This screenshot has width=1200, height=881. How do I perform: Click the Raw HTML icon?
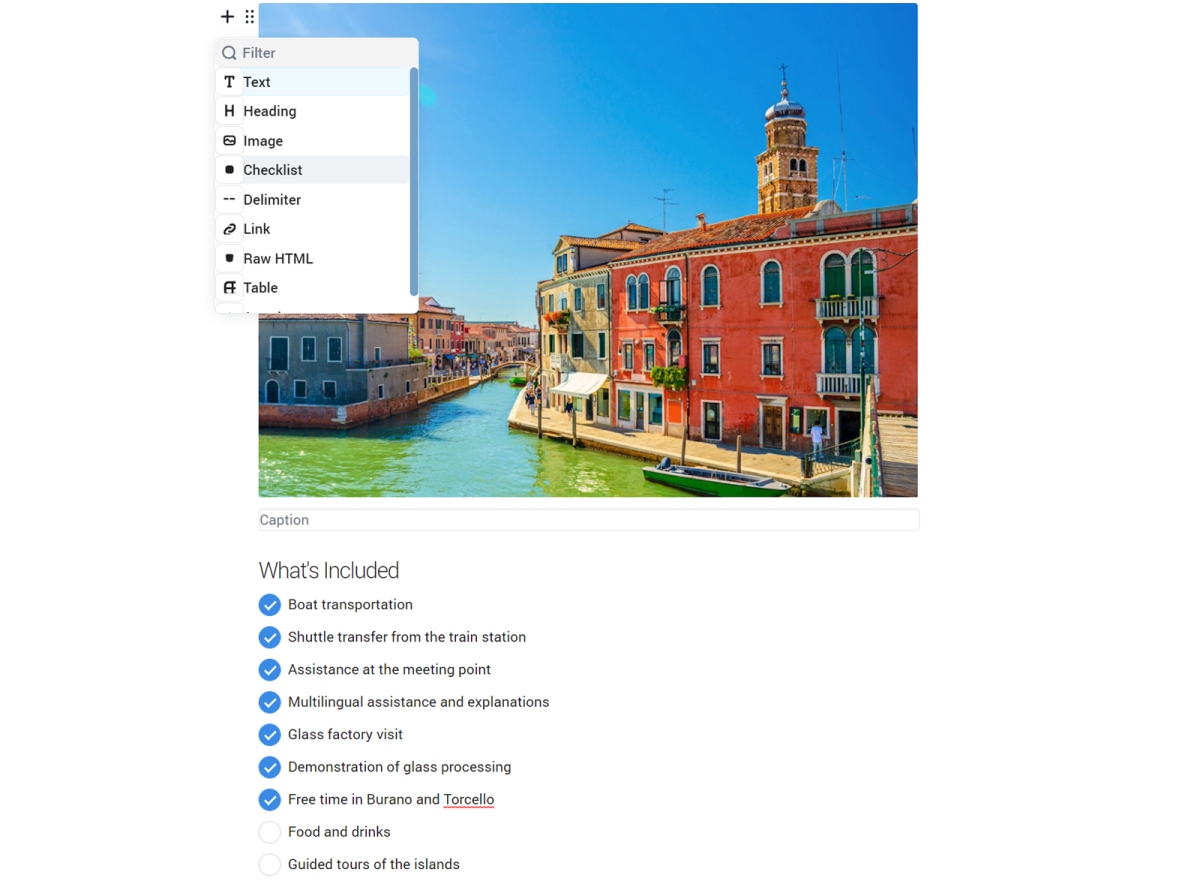[x=229, y=258]
